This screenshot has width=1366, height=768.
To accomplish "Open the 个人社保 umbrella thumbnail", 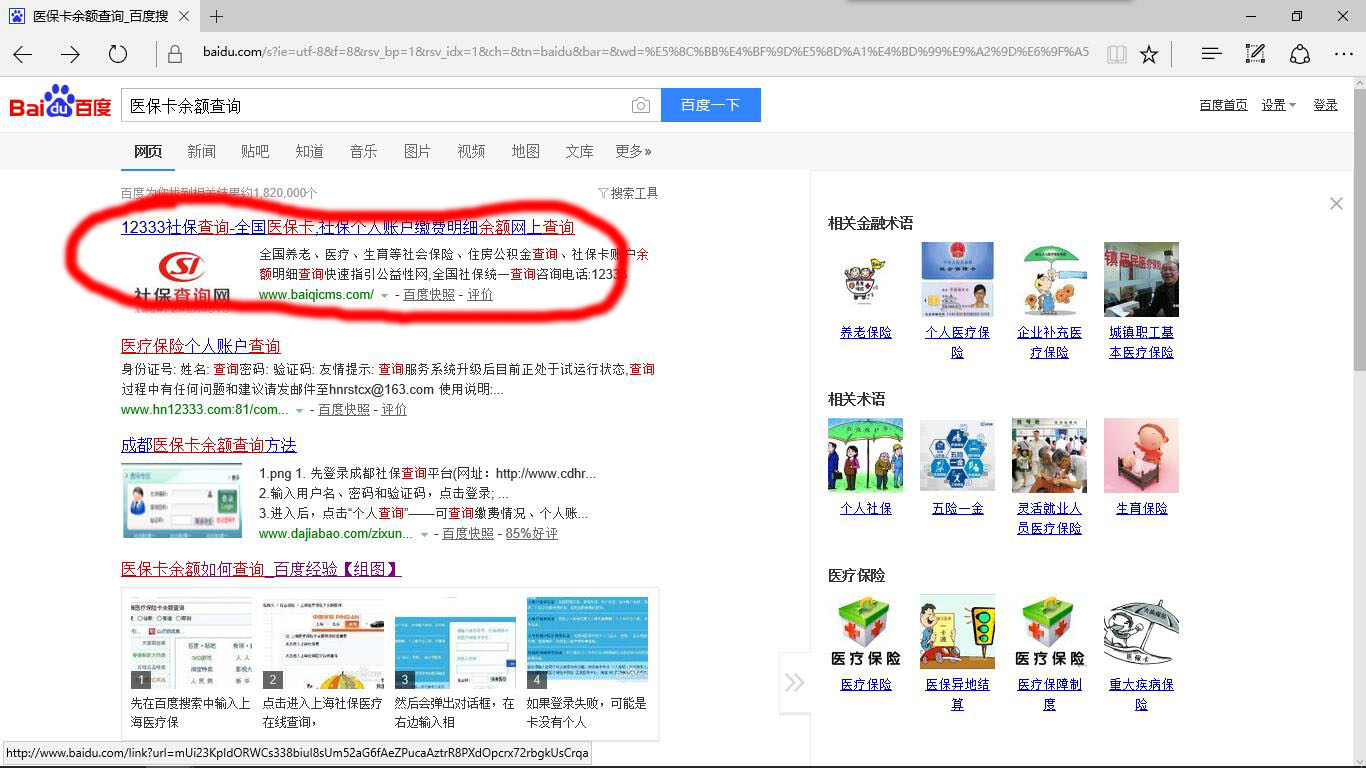I will tap(866, 455).
